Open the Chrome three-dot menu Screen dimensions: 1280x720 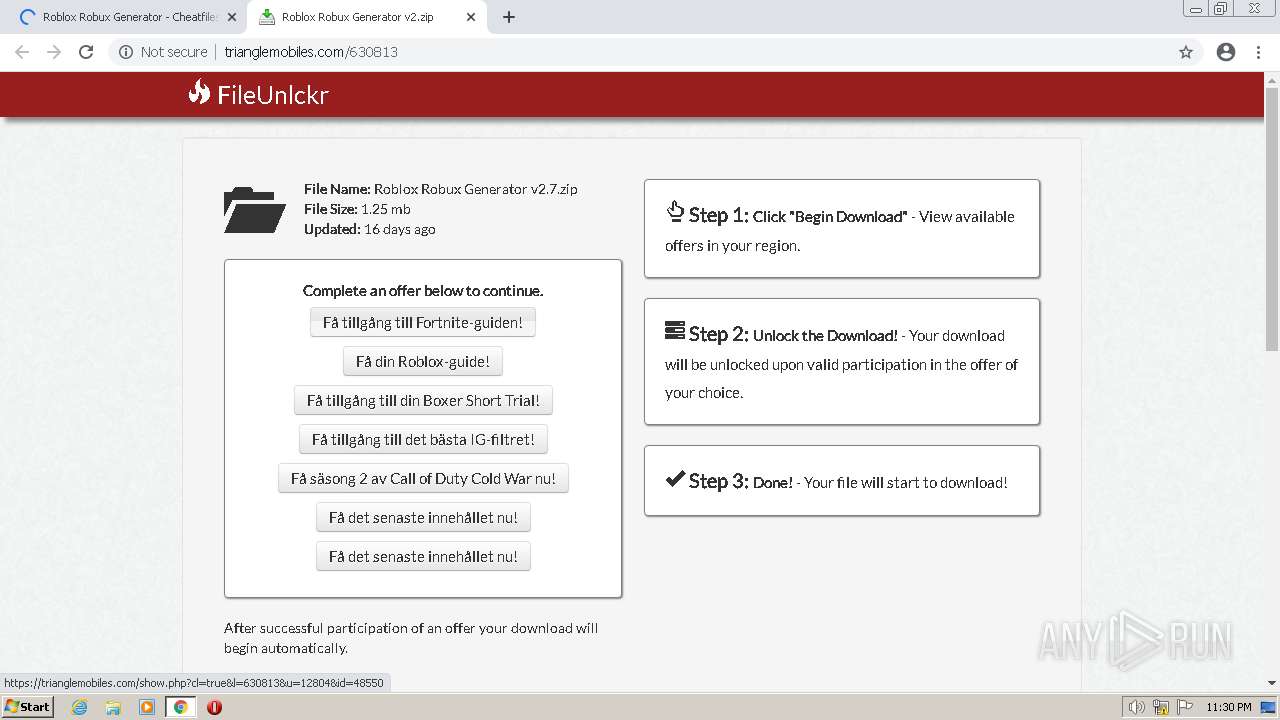coord(1258,52)
